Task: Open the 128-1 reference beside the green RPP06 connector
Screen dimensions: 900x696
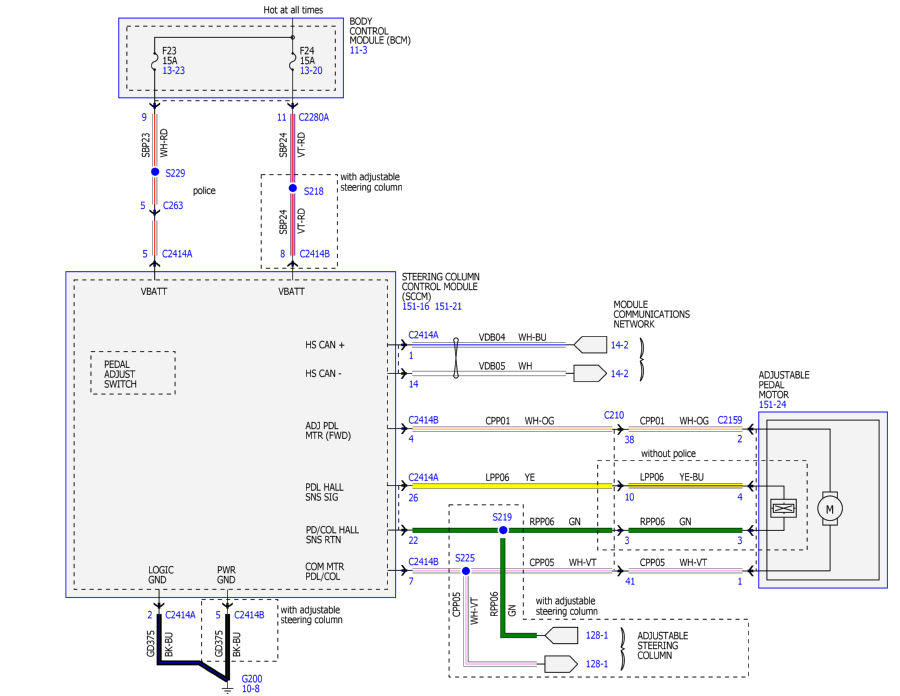Action: [x=597, y=635]
